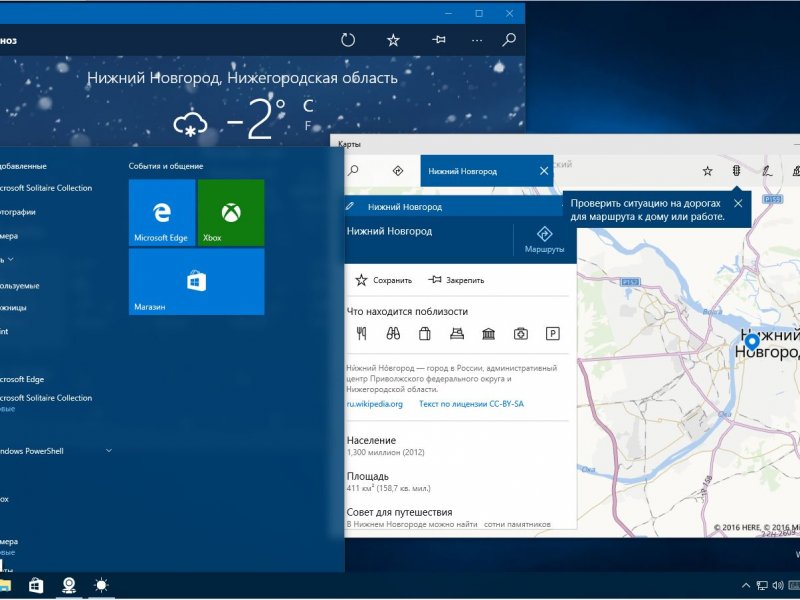
Task: Click the Windows PowerShell entry in Start menu
Action: [x=32, y=451]
